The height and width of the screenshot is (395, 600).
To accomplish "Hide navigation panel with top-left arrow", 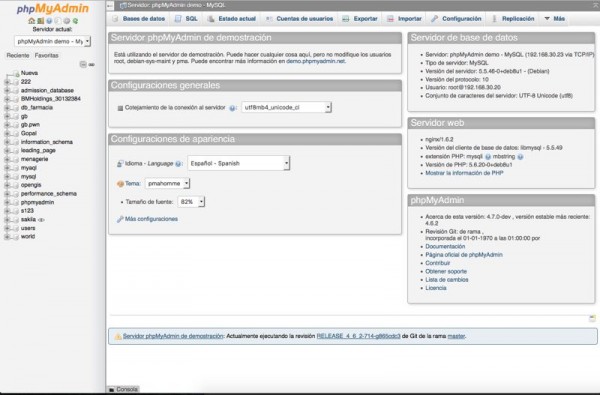I will point(110,5).
